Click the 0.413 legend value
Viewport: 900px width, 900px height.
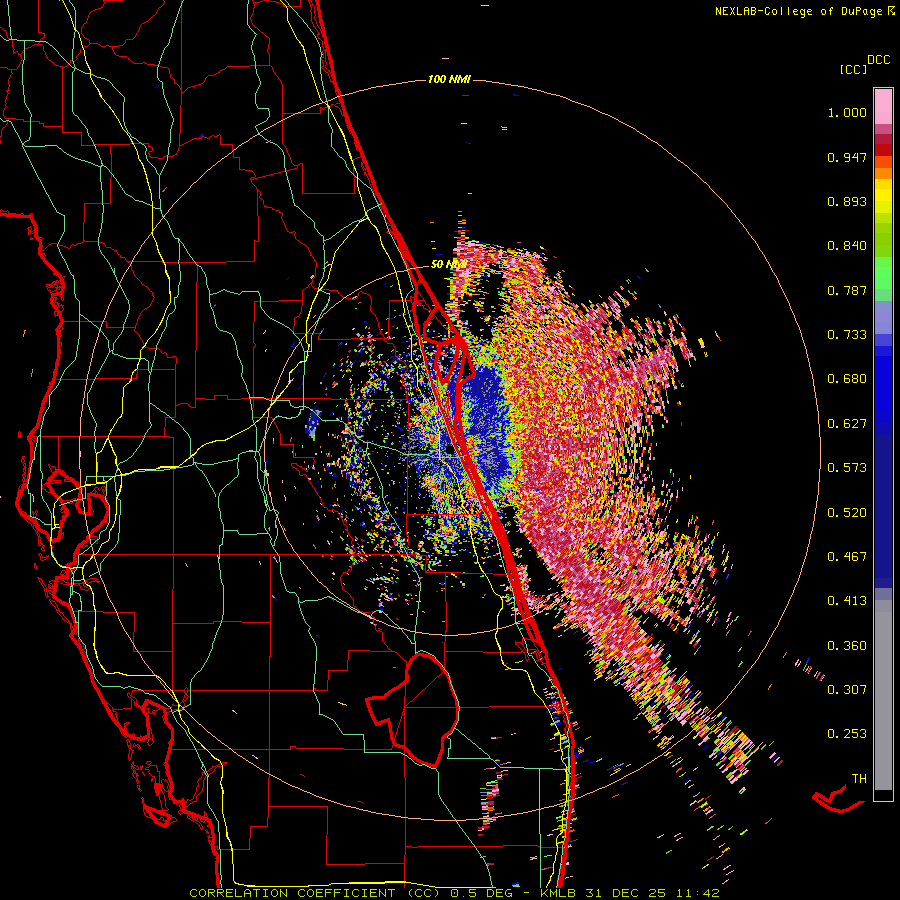click(x=847, y=601)
